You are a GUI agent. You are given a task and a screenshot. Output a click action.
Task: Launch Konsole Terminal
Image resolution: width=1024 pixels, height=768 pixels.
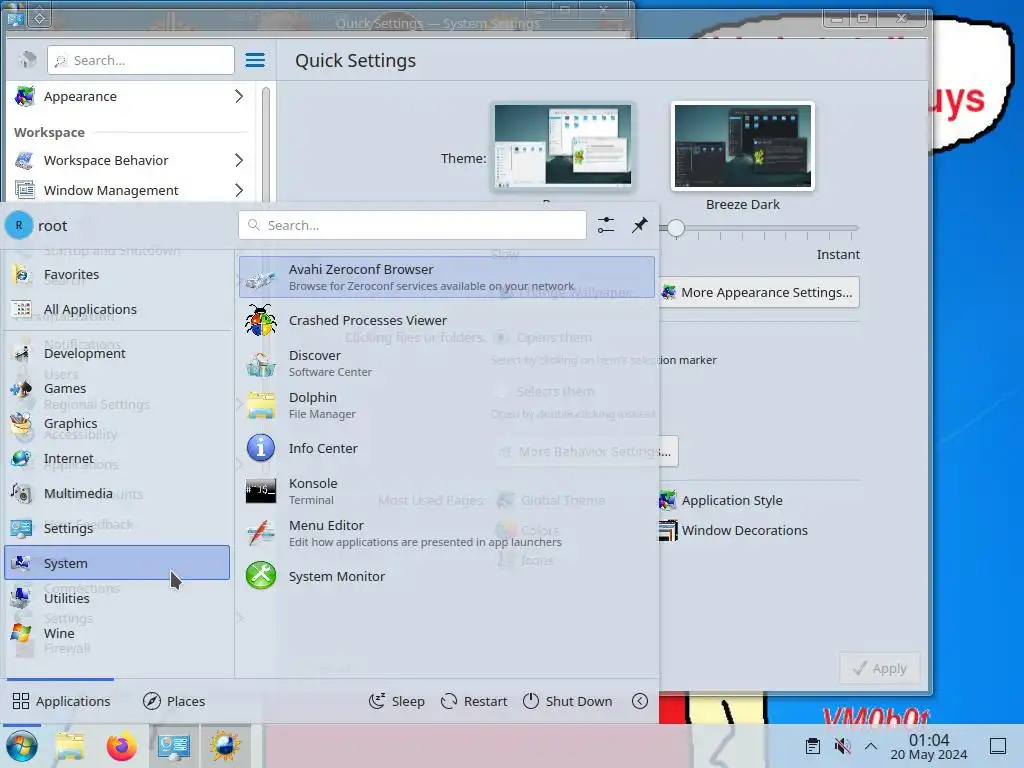[x=447, y=491]
